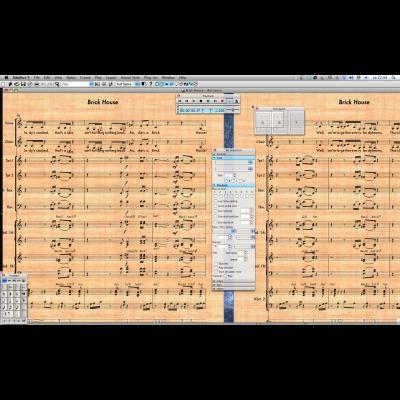400x400 pixels.
Task: Enable Live velocity checkbox
Action: click(x=215, y=211)
